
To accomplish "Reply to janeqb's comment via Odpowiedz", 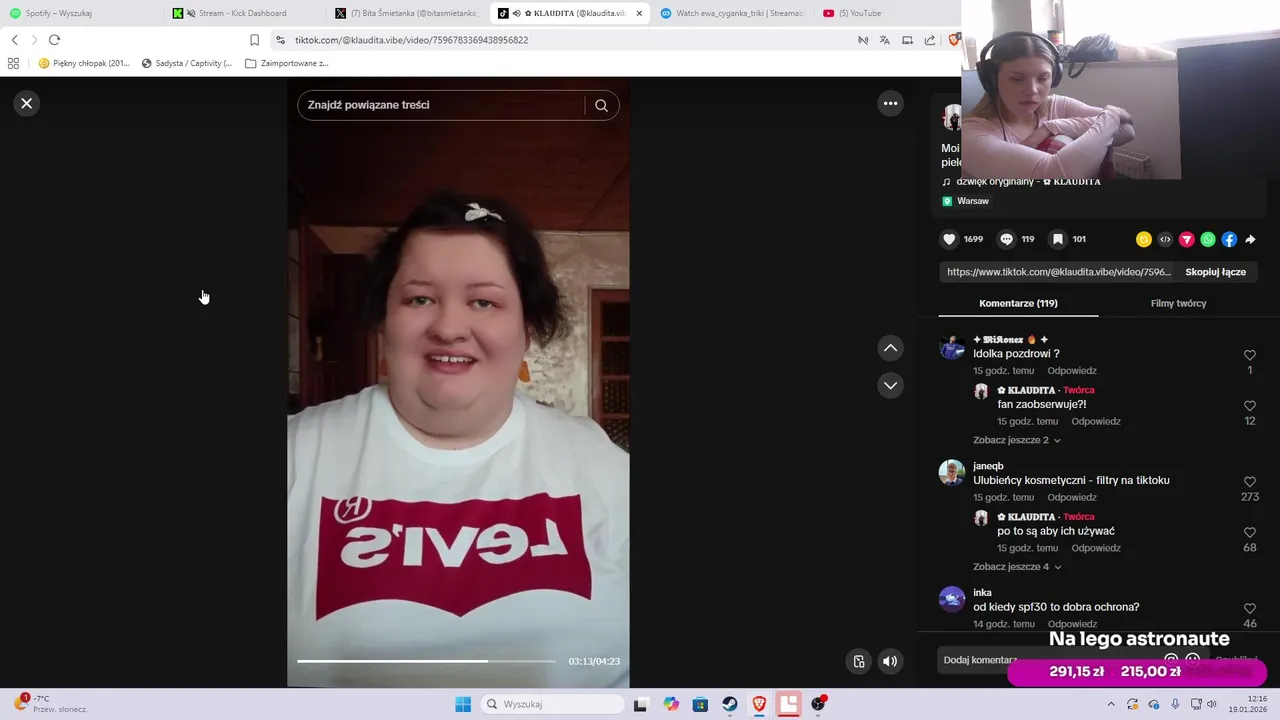I will pos(1072,498).
